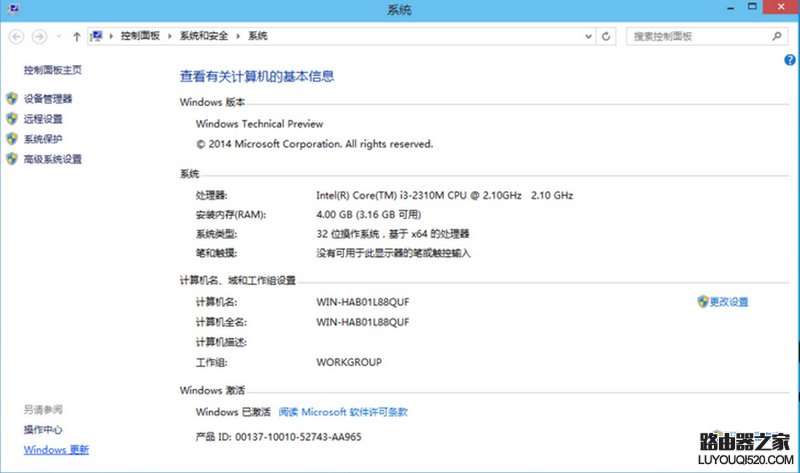Select the Windows Technical Preview text

click(259, 124)
